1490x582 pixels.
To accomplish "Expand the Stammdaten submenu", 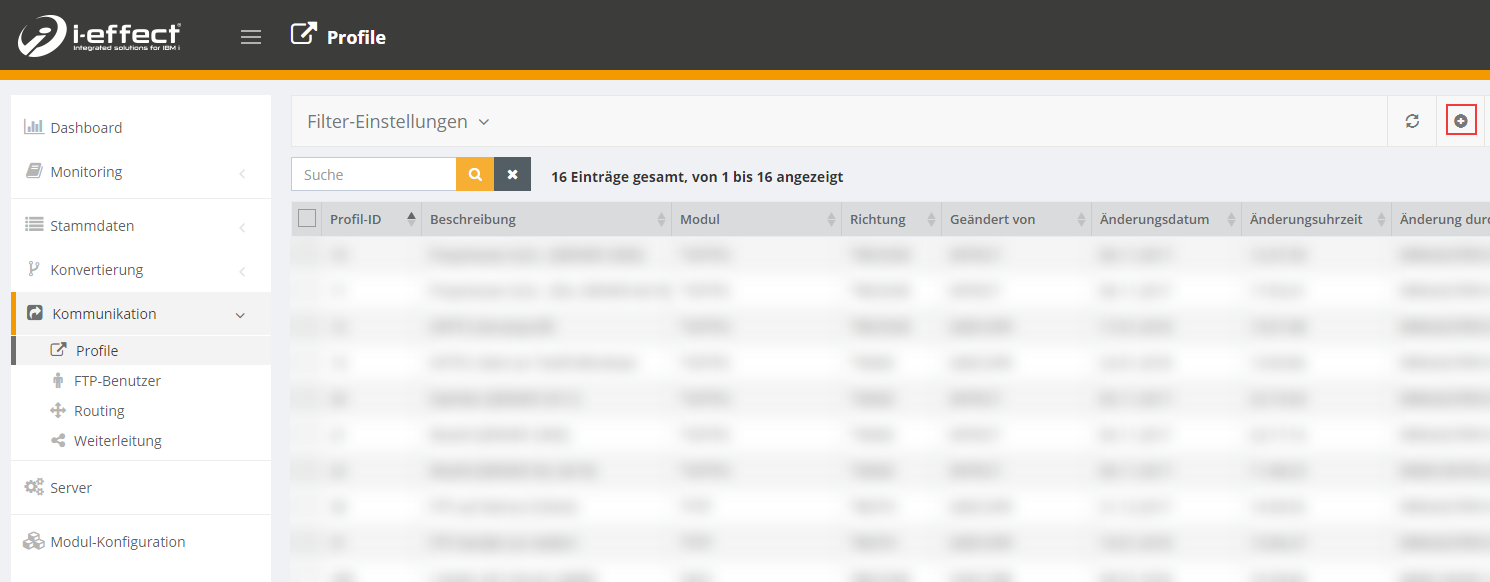I will (x=92, y=226).
